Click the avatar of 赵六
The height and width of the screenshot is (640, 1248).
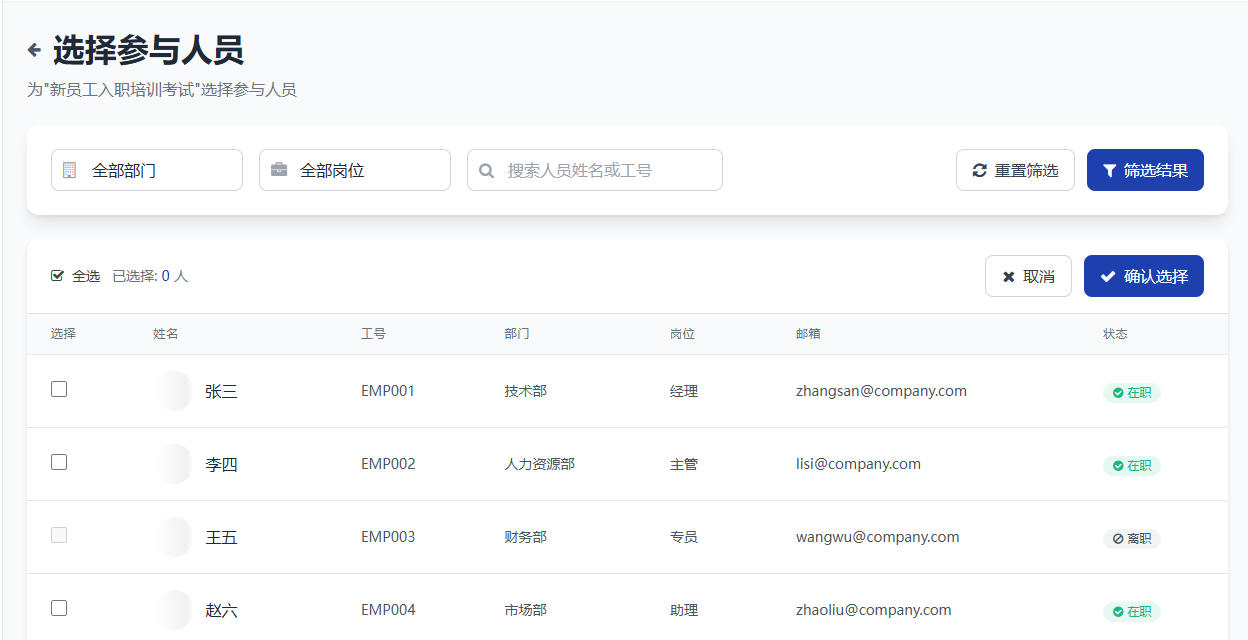click(x=172, y=610)
